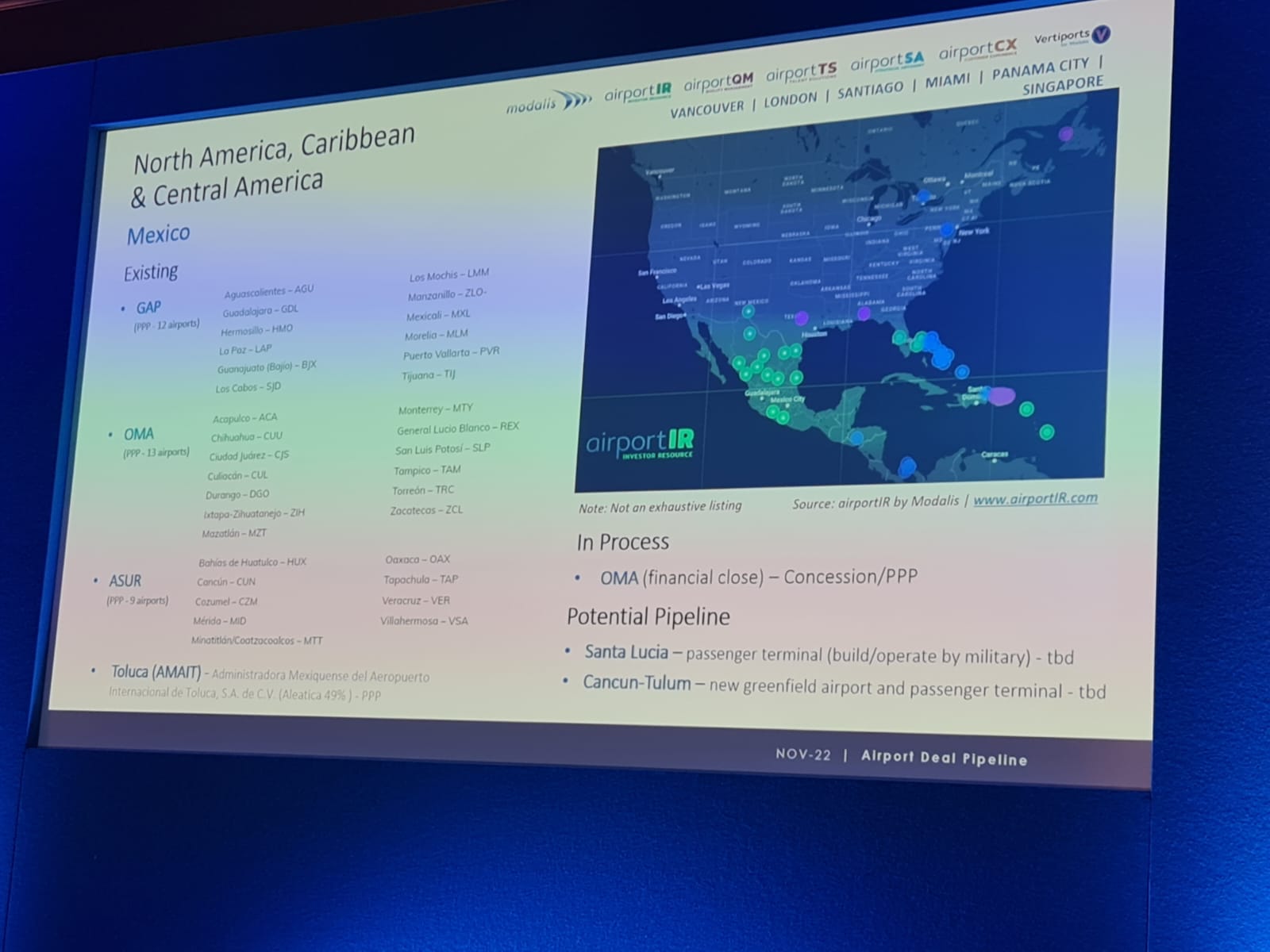Image resolution: width=1270 pixels, height=952 pixels.
Task: Click the Toluca (AMAIT) entry
Action: [x=156, y=672]
